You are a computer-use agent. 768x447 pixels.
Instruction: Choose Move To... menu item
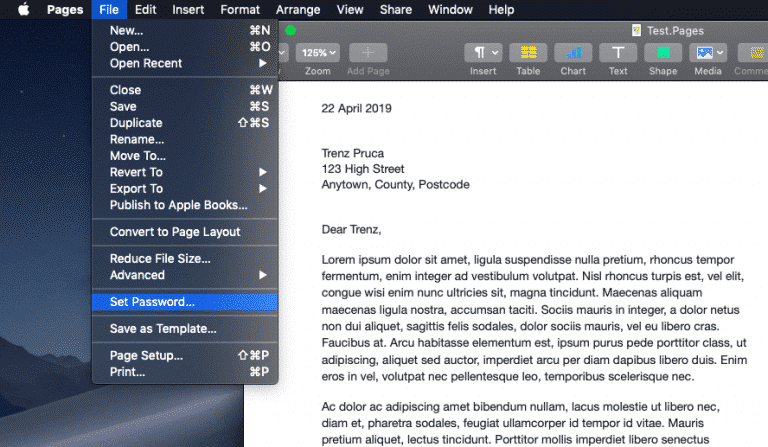pyautogui.click(x=185, y=156)
